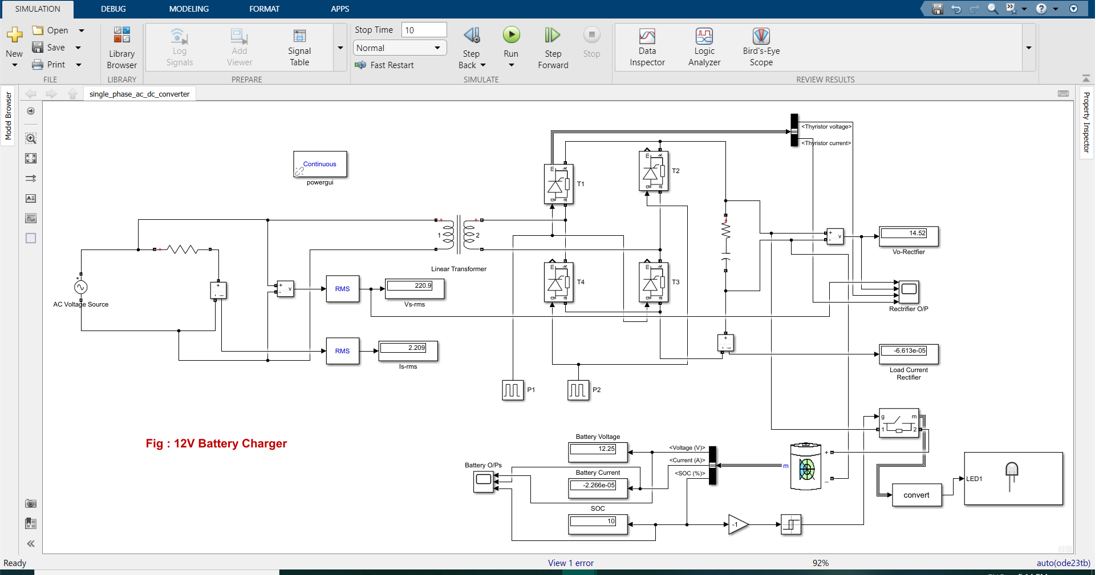Expand the Prepare gallery arrow
This screenshot has height=575, width=1096.
(x=340, y=48)
